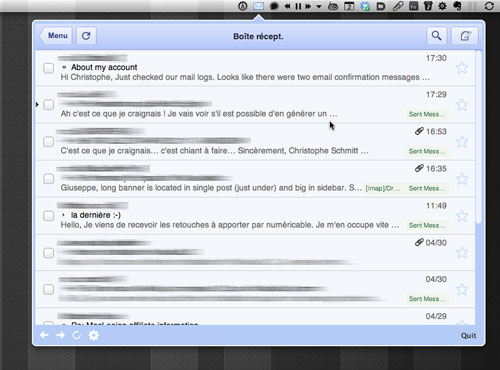Click the attachment paperclip on the 16:53 message

click(x=419, y=131)
